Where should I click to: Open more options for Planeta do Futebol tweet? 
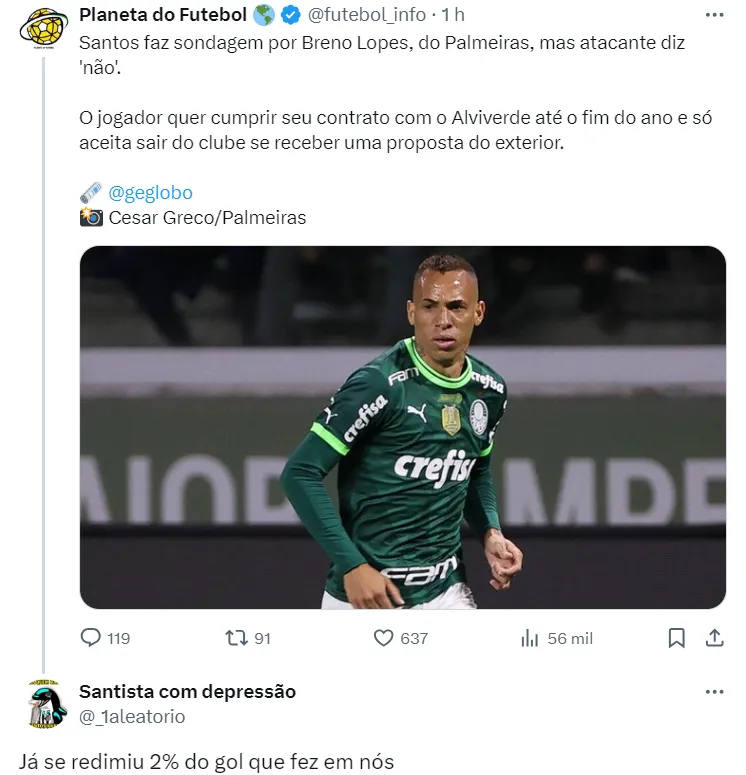tap(714, 15)
